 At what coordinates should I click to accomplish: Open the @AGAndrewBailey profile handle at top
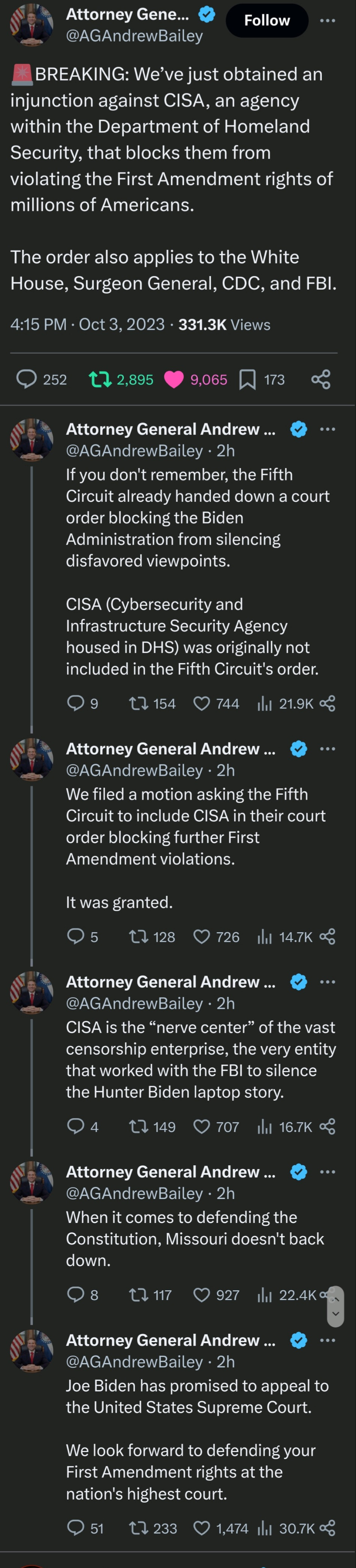click(134, 36)
